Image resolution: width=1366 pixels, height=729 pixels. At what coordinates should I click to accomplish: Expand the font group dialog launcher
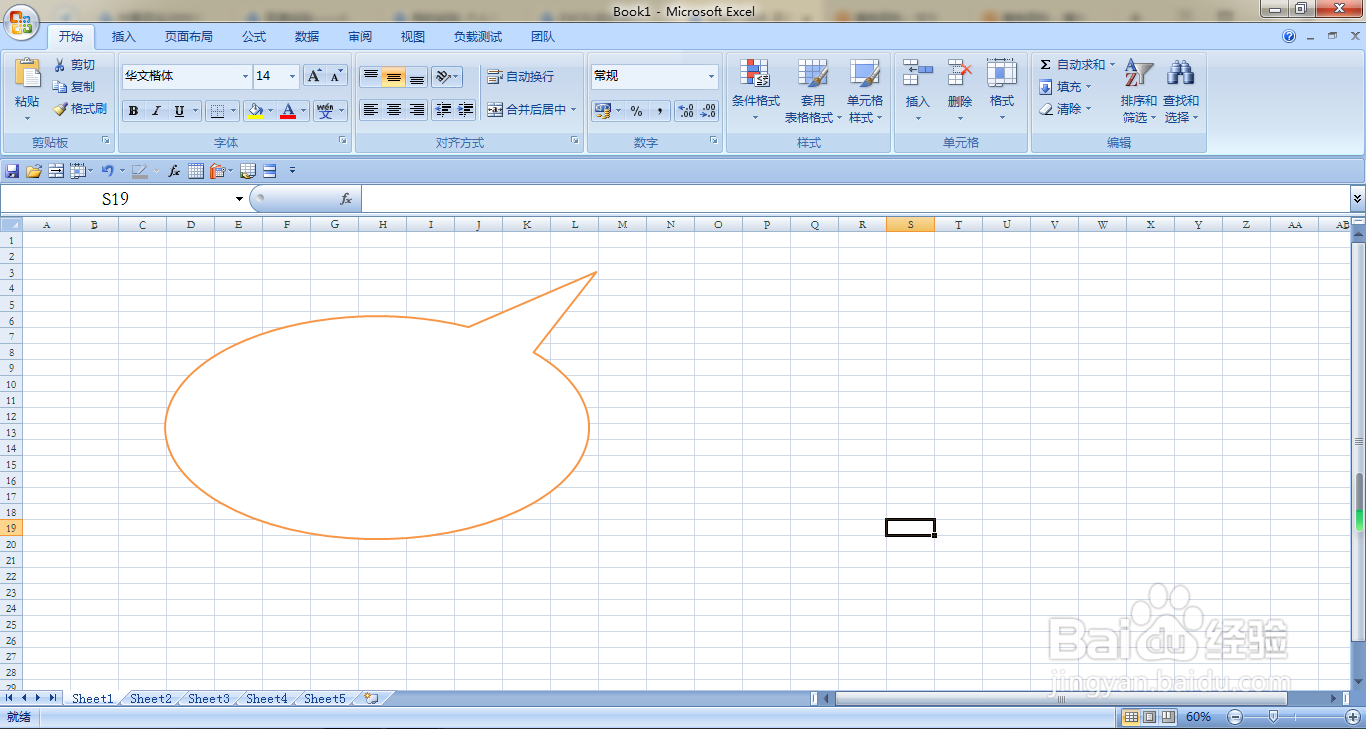(343, 141)
